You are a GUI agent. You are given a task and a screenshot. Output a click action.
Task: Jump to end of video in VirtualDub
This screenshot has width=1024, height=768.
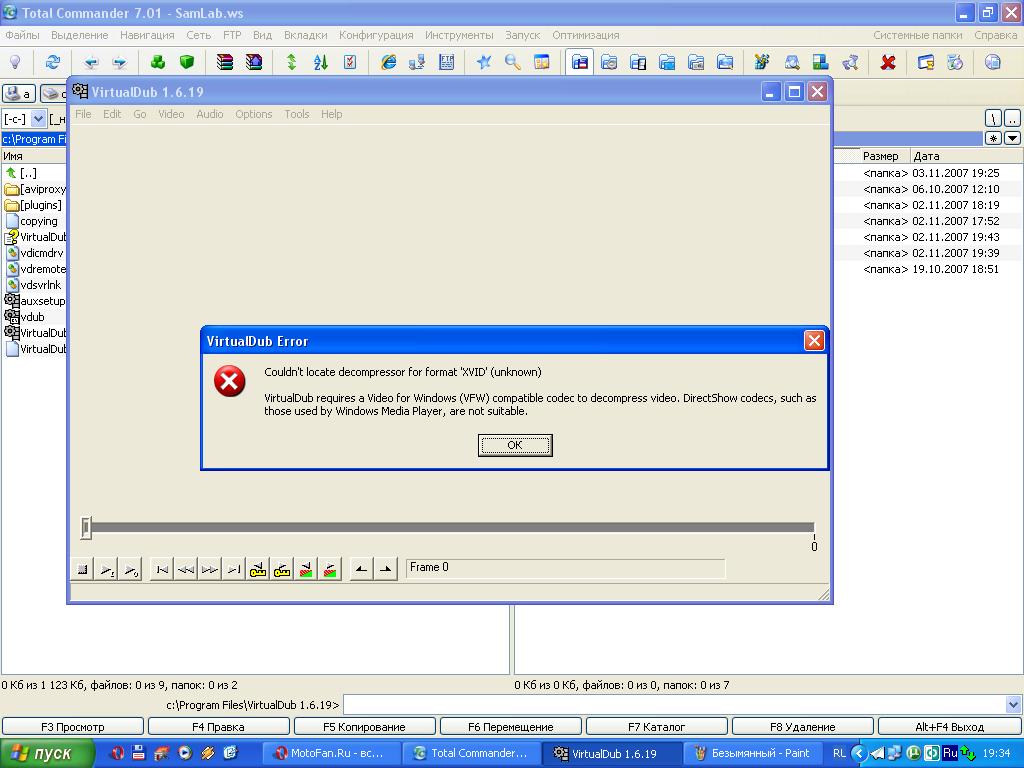point(234,569)
